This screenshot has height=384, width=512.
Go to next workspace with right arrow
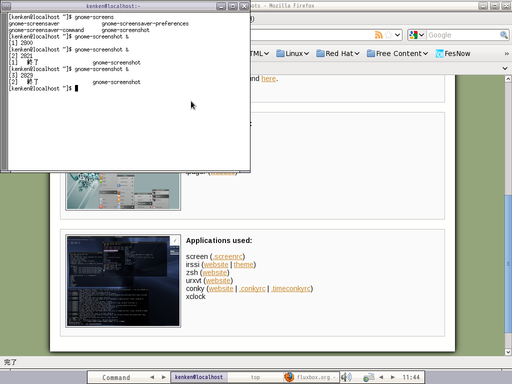click(x=164, y=377)
